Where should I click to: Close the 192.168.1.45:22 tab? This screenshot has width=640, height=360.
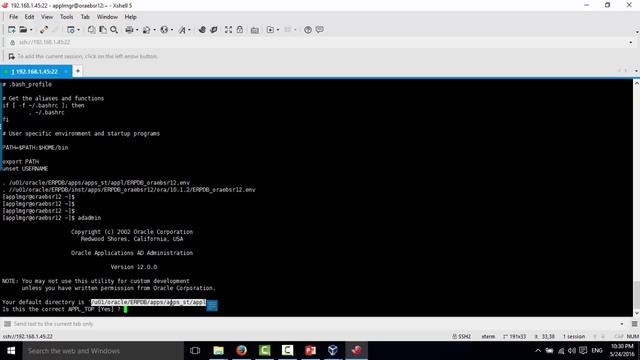click(66, 71)
